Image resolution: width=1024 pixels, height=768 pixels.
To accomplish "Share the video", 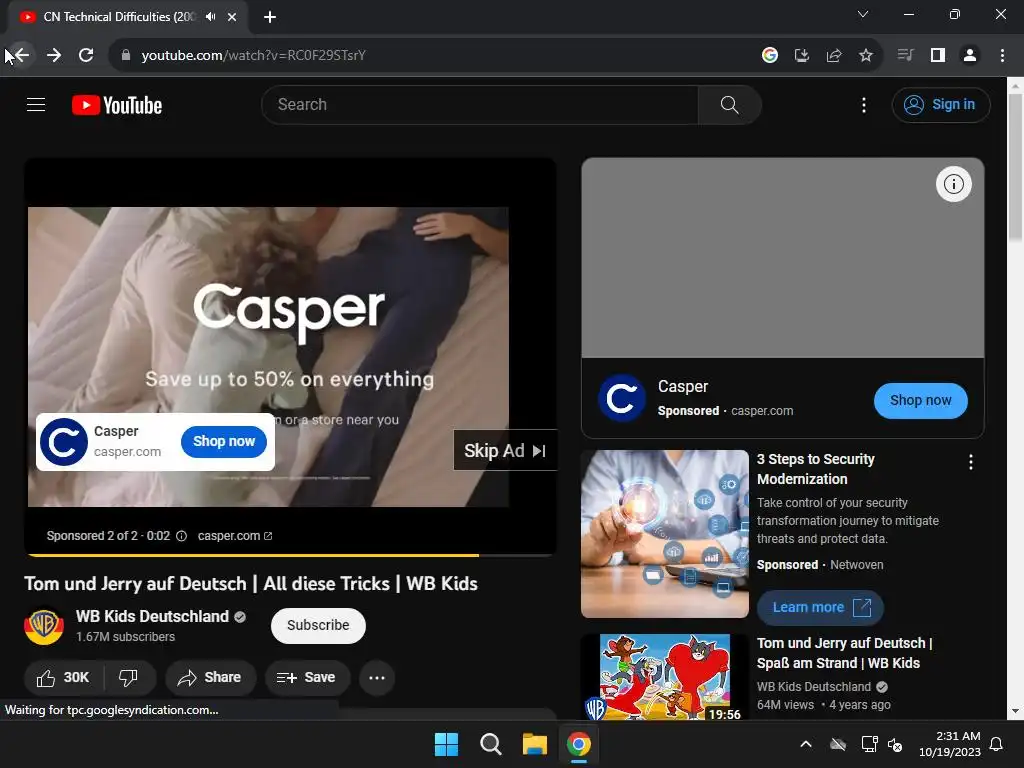I will [x=209, y=678].
